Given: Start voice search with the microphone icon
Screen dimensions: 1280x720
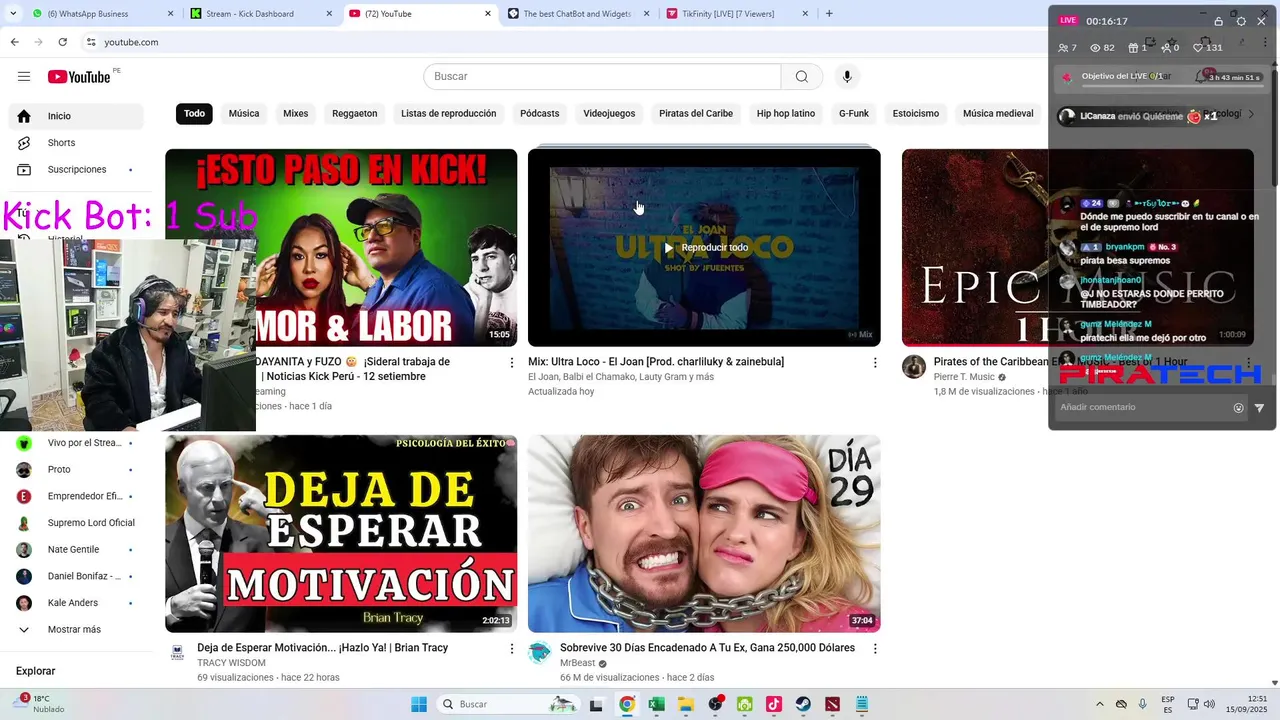Looking at the screenshot, I should pyautogui.click(x=847, y=77).
